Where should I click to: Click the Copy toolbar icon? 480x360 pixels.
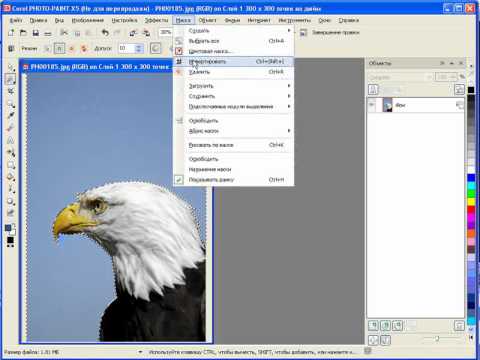tap(77, 33)
